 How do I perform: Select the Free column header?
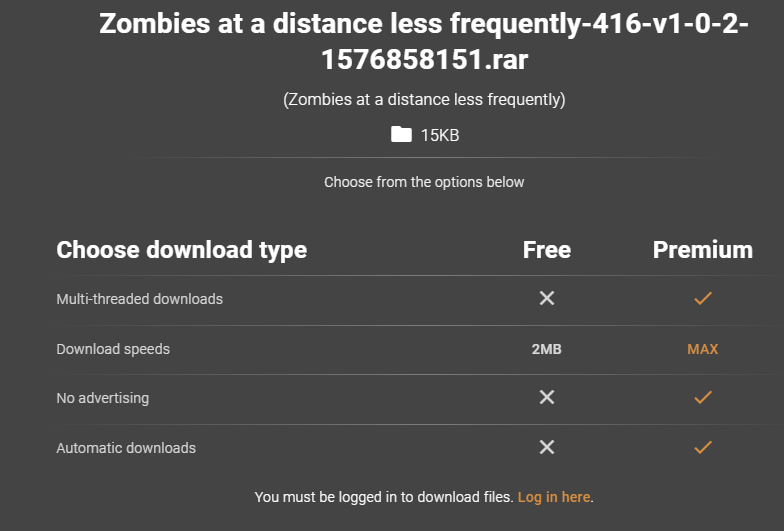click(x=547, y=250)
